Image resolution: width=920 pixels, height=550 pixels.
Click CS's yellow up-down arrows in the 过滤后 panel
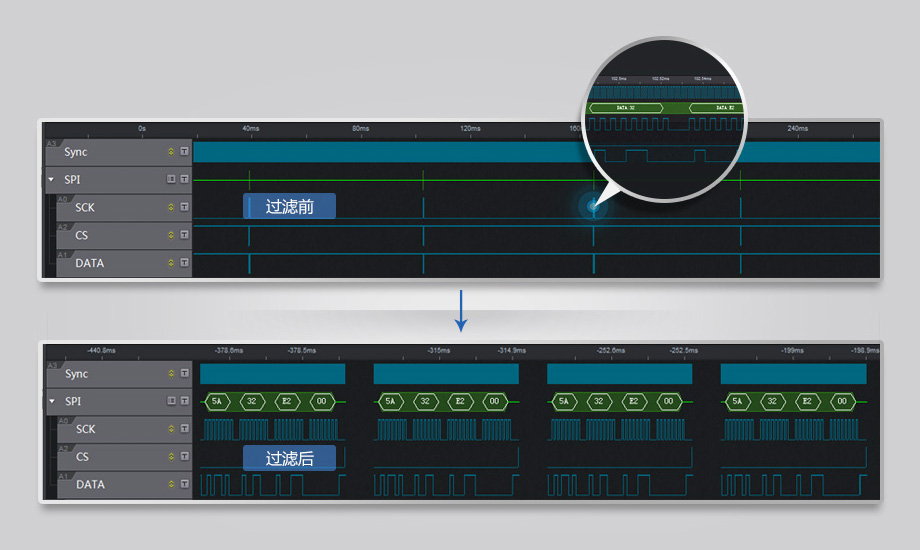tap(171, 456)
